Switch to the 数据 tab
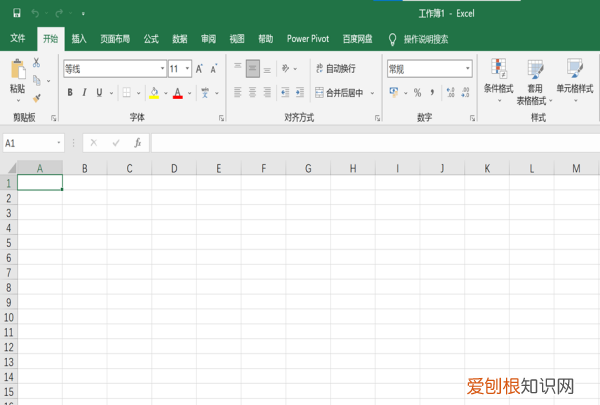This screenshot has width=600, height=405. click(180, 39)
